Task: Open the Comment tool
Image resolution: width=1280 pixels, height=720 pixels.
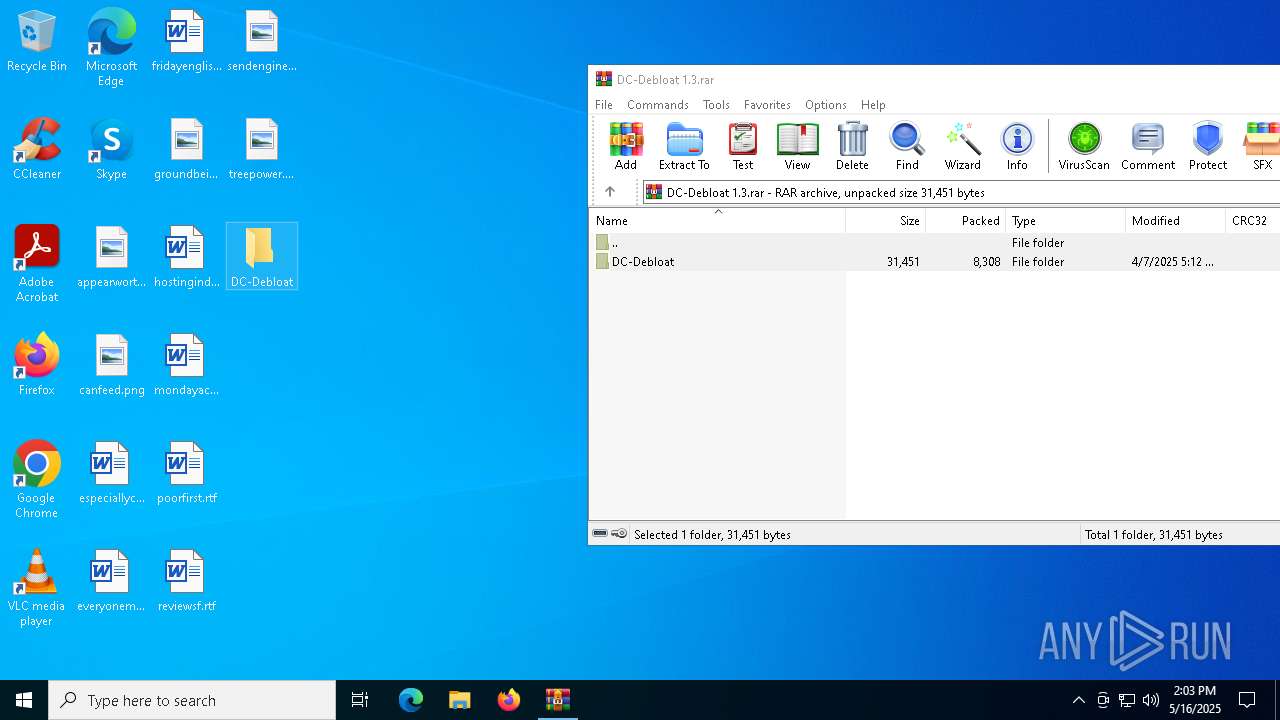Action: [1148, 146]
